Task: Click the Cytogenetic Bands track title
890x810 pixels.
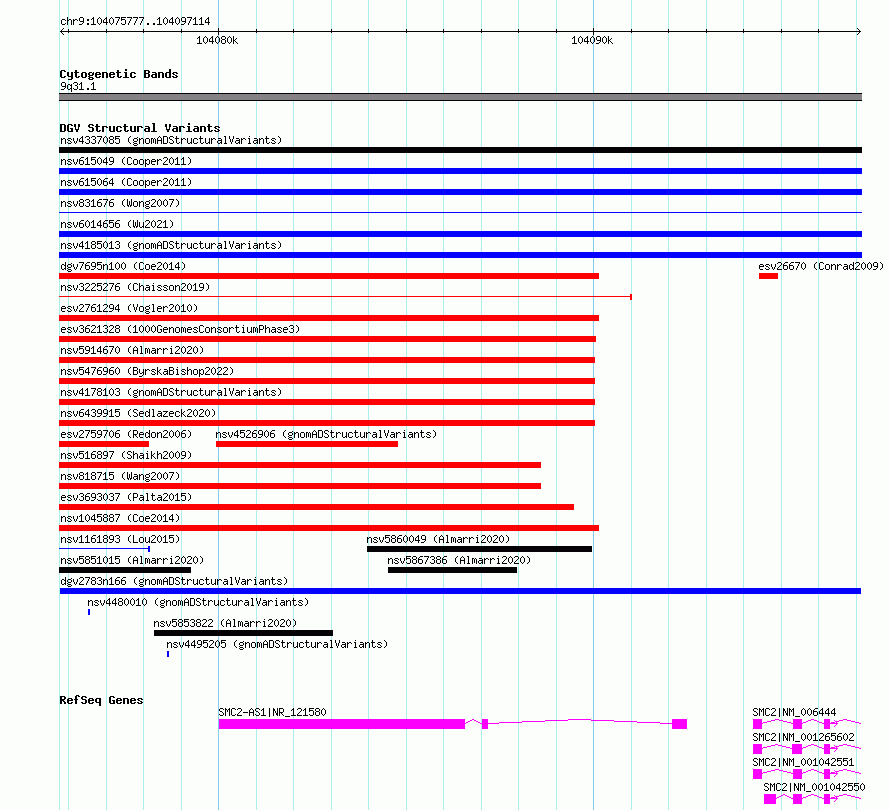Action: pyautogui.click(x=119, y=74)
